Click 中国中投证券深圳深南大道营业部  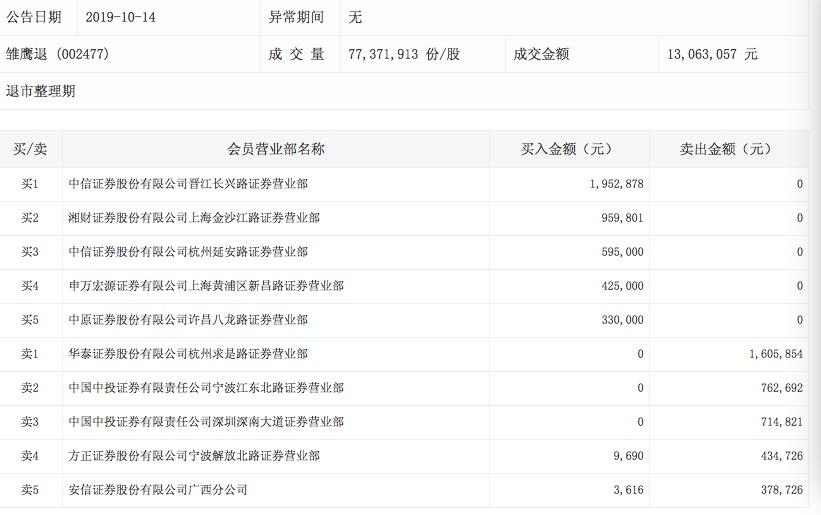(206, 422)
